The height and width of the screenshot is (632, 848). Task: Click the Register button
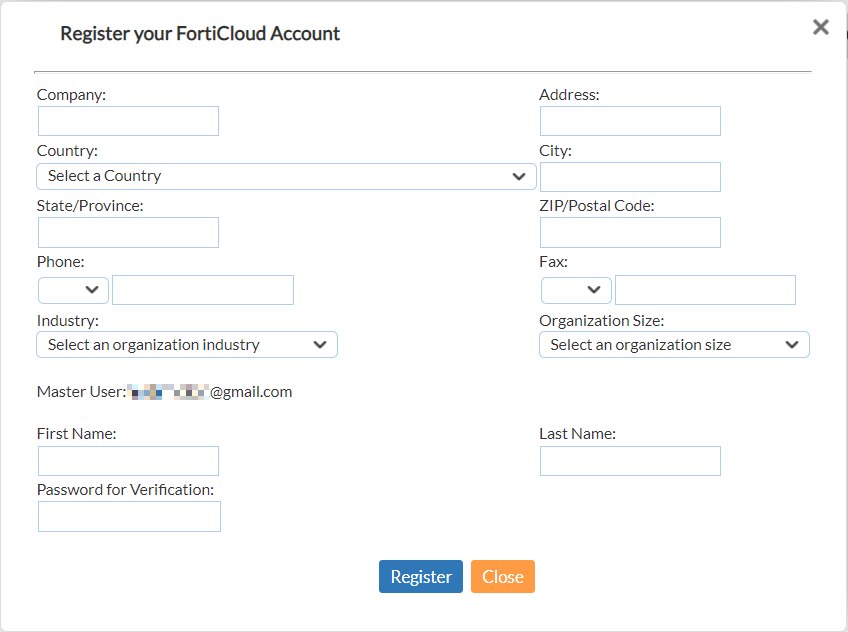pos(420,576)
